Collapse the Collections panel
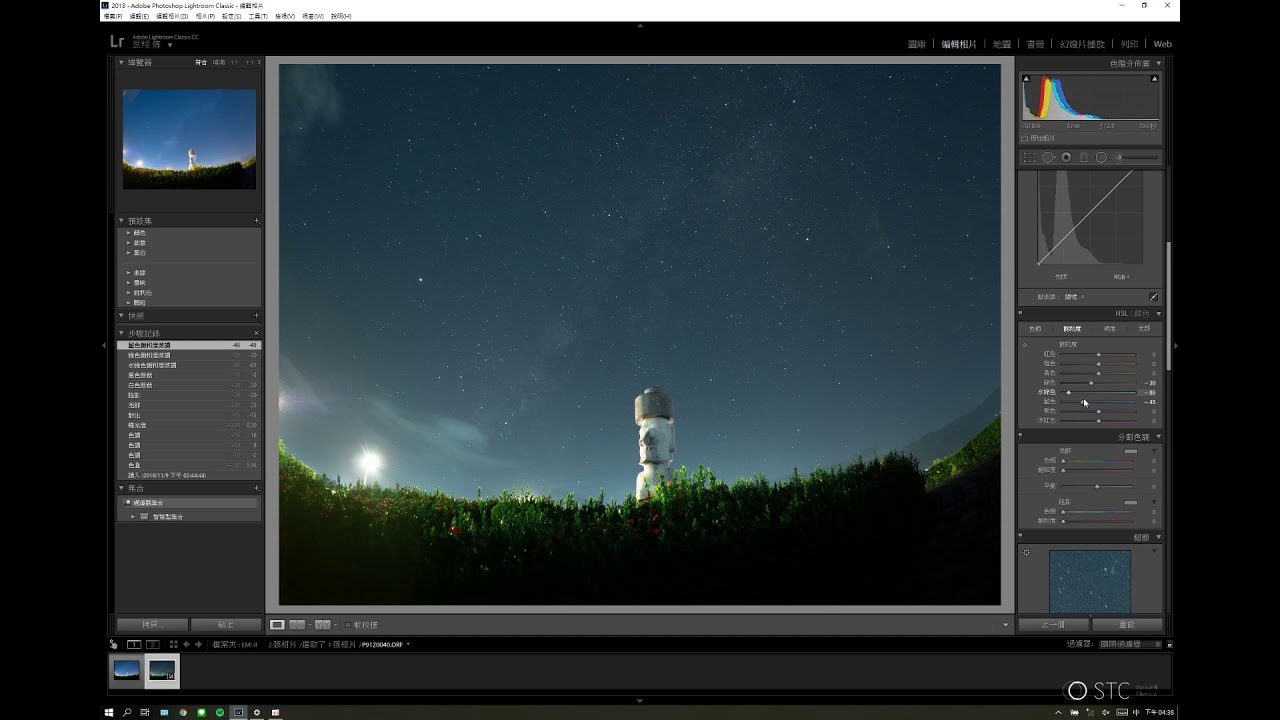The width and height of the screenshot is (1280, 720). [121, 488]
